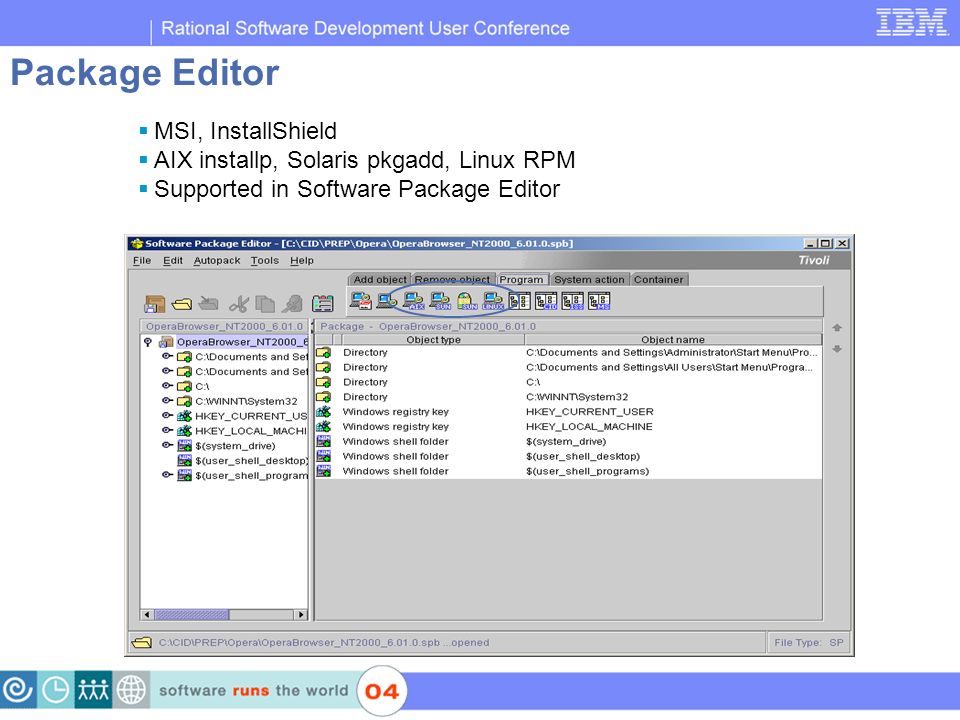Click the Tivoli logo in the menu bar
Screen dimensions: 960x720
pyautogui.click(x=814, y=260)
